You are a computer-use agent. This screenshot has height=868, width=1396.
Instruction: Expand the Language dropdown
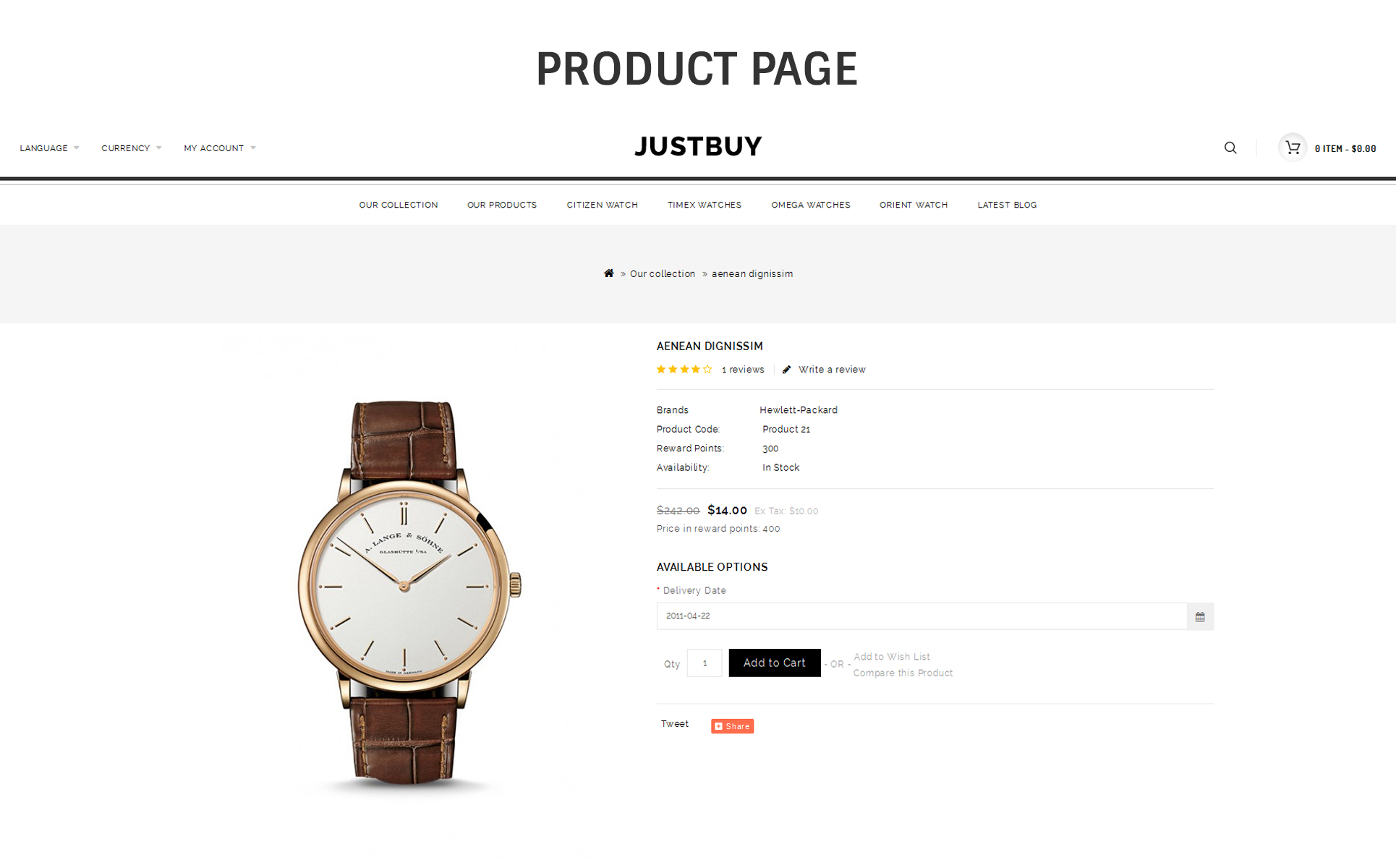point(49,148)
